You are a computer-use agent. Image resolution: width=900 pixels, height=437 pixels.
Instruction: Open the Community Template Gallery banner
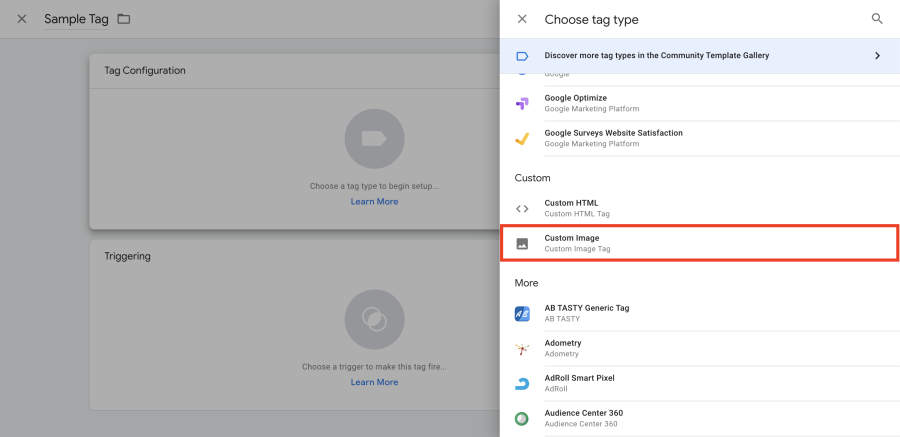[700, 56]
